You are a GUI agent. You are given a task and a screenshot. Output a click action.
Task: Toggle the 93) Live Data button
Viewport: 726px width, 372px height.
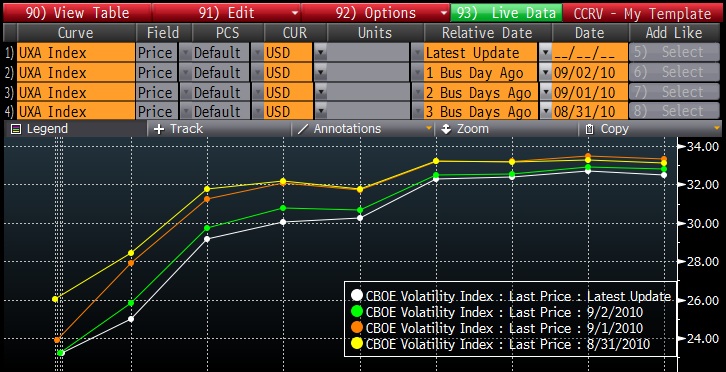(x=507, y=13)
